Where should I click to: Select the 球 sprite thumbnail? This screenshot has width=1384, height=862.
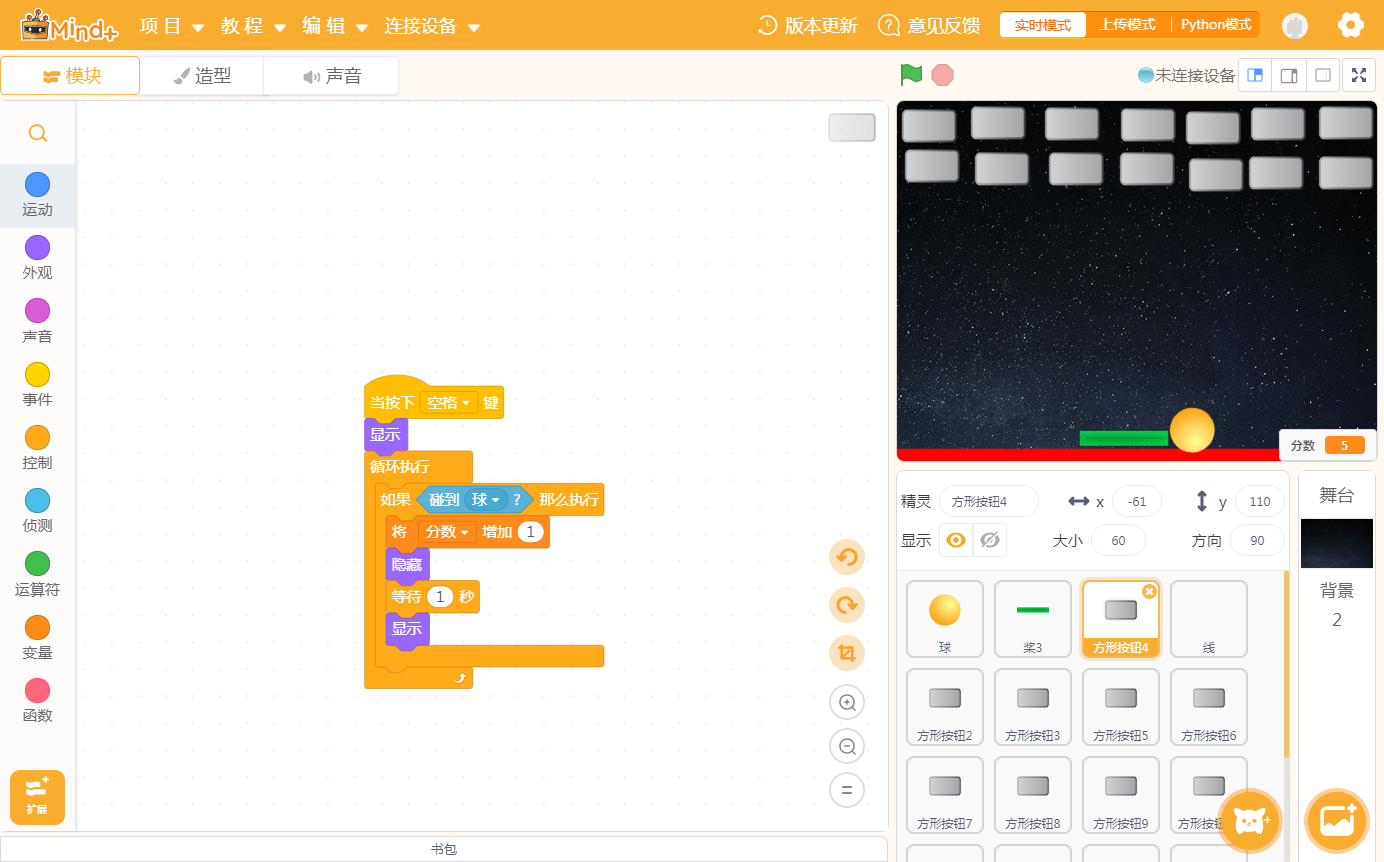click(945, 619)
